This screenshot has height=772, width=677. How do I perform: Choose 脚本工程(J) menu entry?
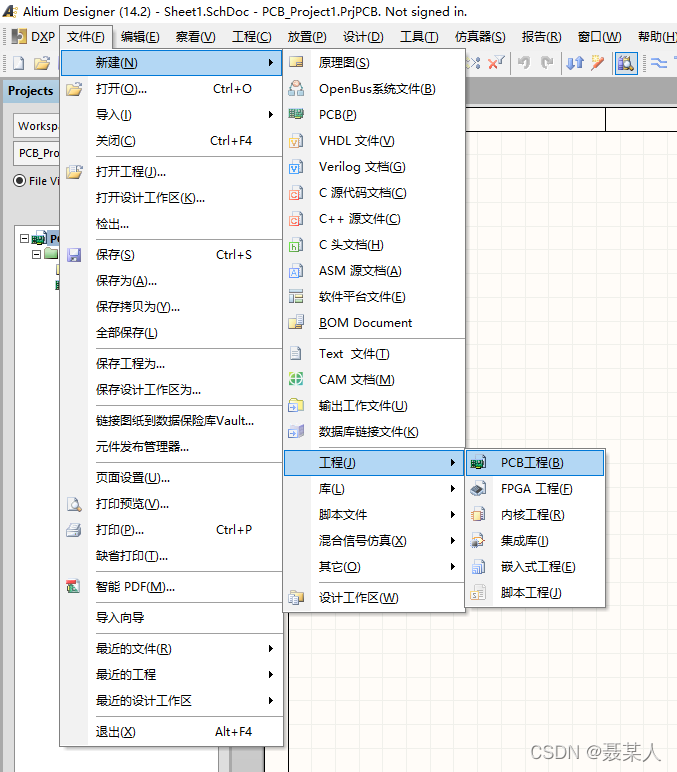535,593
